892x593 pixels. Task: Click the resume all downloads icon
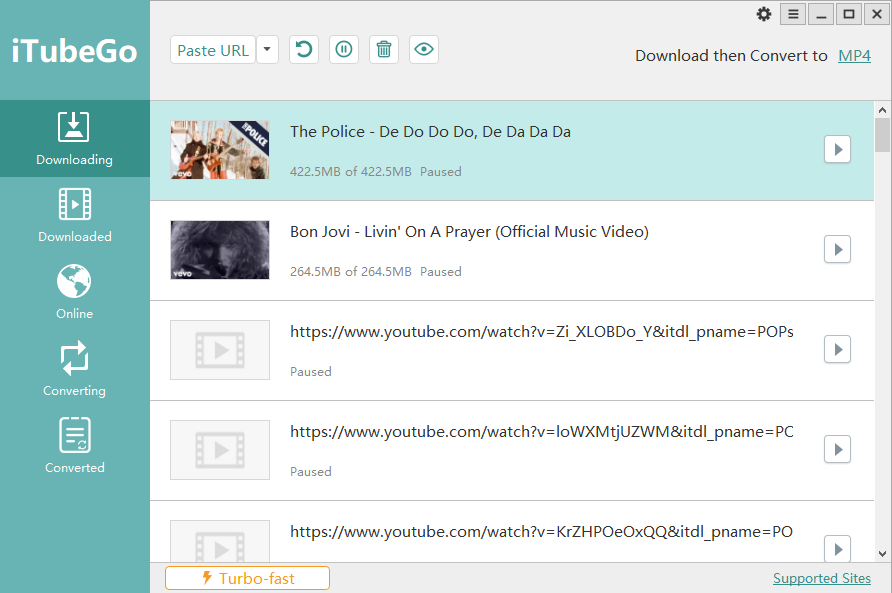[x=304, y=50]
